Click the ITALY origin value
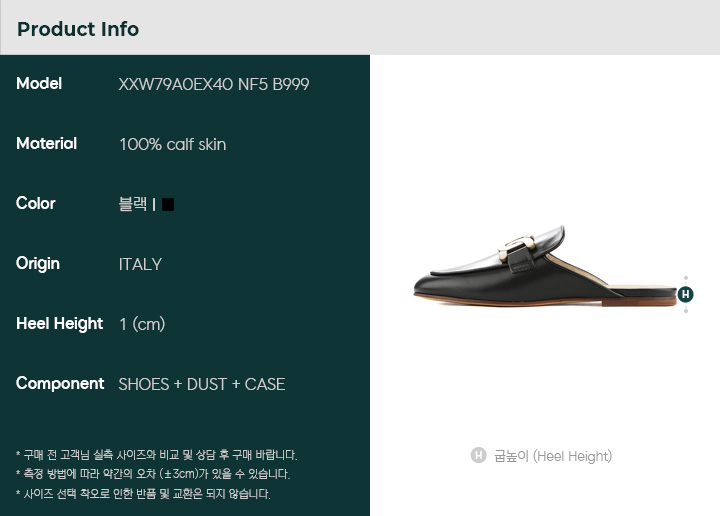 coord(140,264)
